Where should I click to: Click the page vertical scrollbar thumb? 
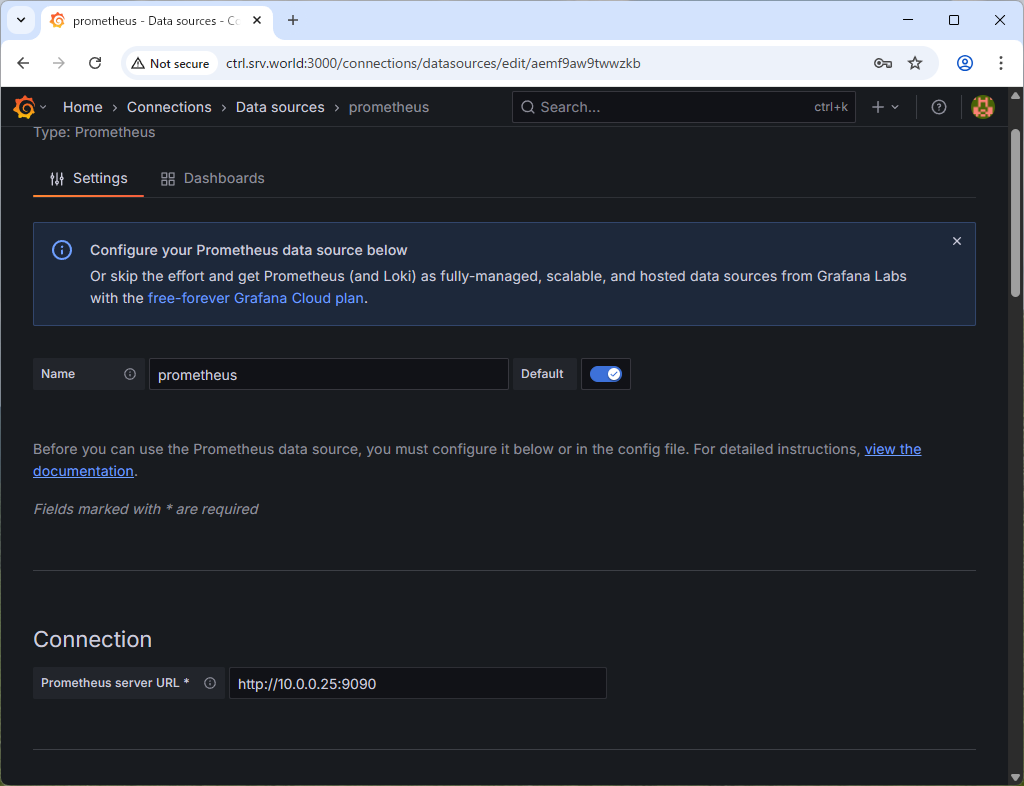(x=1016, y=212)
